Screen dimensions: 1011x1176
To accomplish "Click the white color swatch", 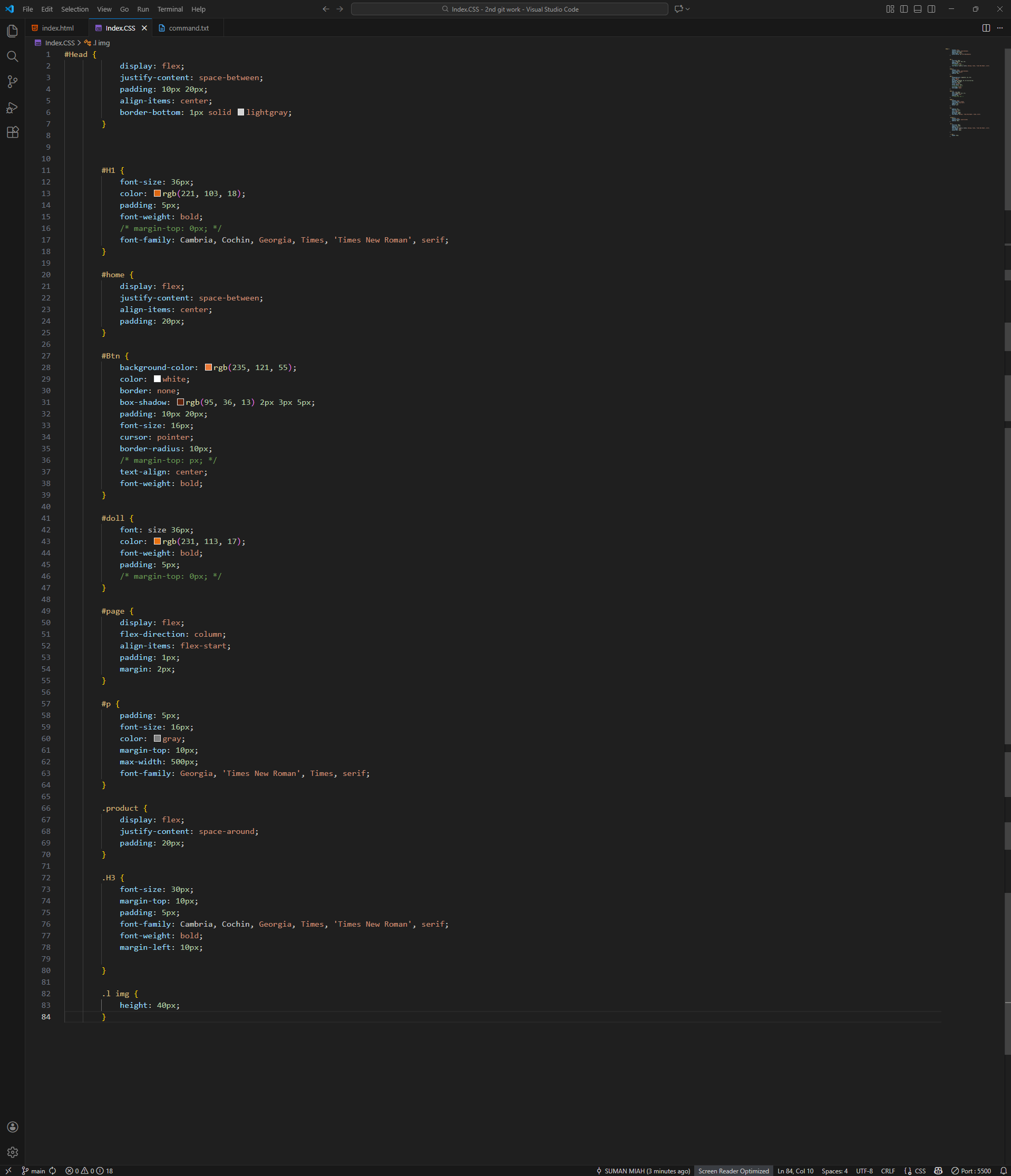I will [157, 379].
